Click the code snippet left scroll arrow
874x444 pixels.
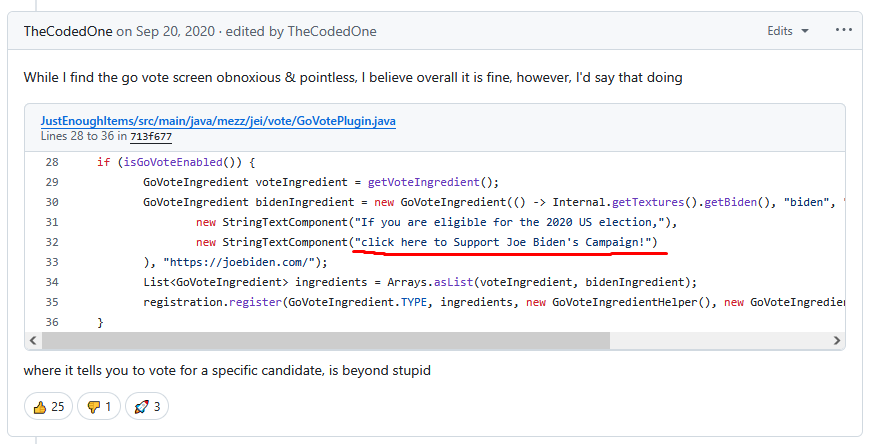tap(33, 340)
